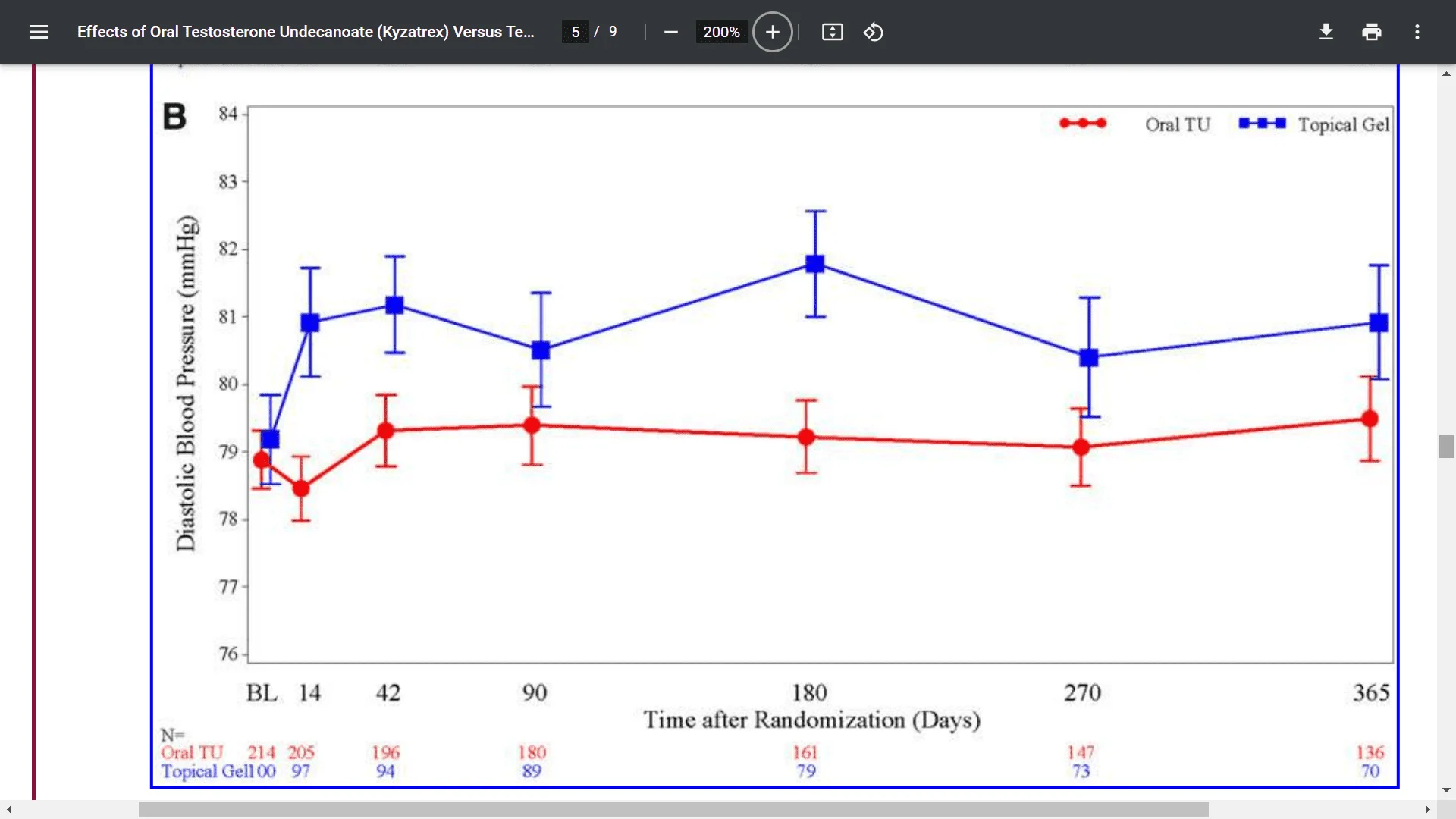This screenshot has height=819, width=1456.
Task: Click the horizontal scrollbar left arrow
Action: click(8, 809)
